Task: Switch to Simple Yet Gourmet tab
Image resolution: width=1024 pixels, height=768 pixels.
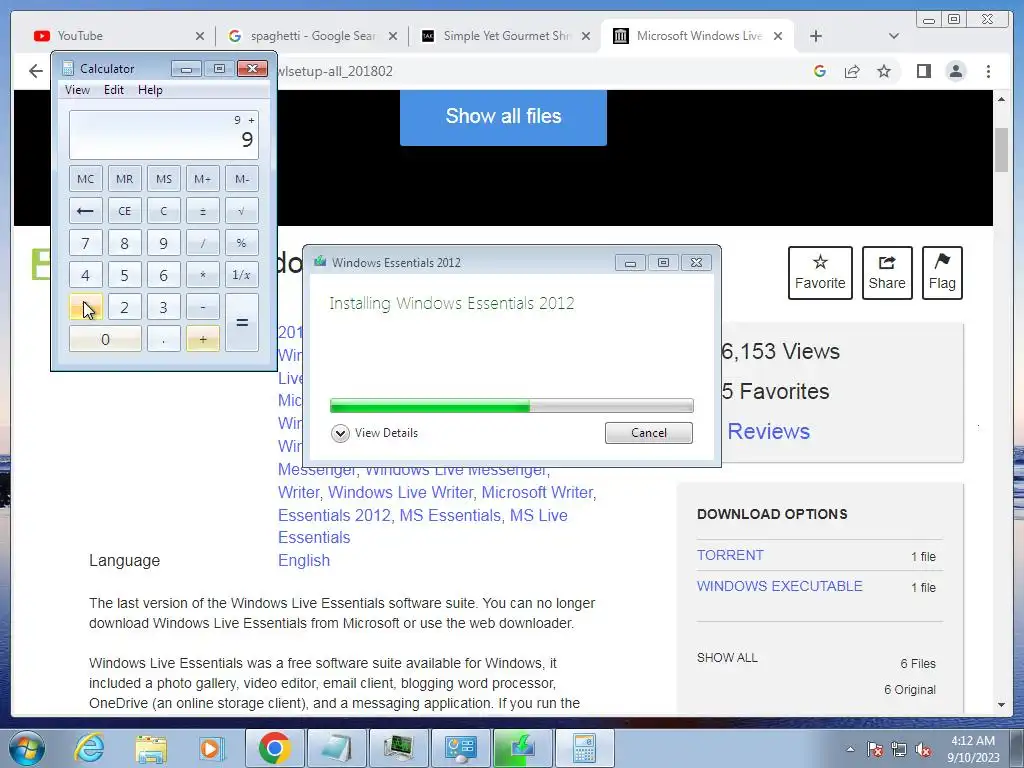Action: click(x=505, y=36)
